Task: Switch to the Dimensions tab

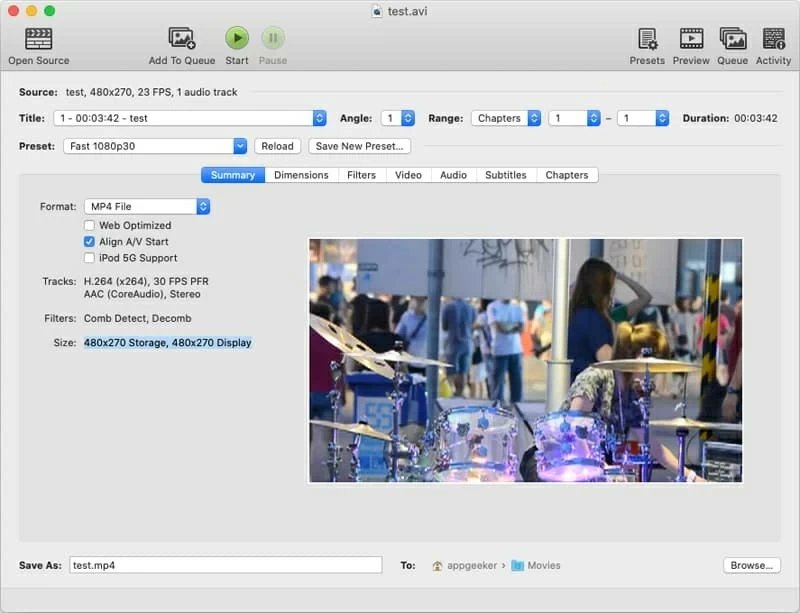Action: coord(302,175)
